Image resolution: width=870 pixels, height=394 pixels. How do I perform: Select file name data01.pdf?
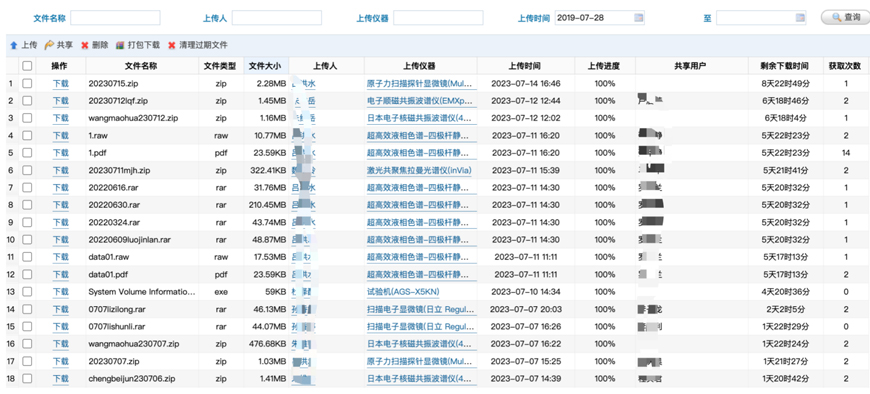point(107,275)
